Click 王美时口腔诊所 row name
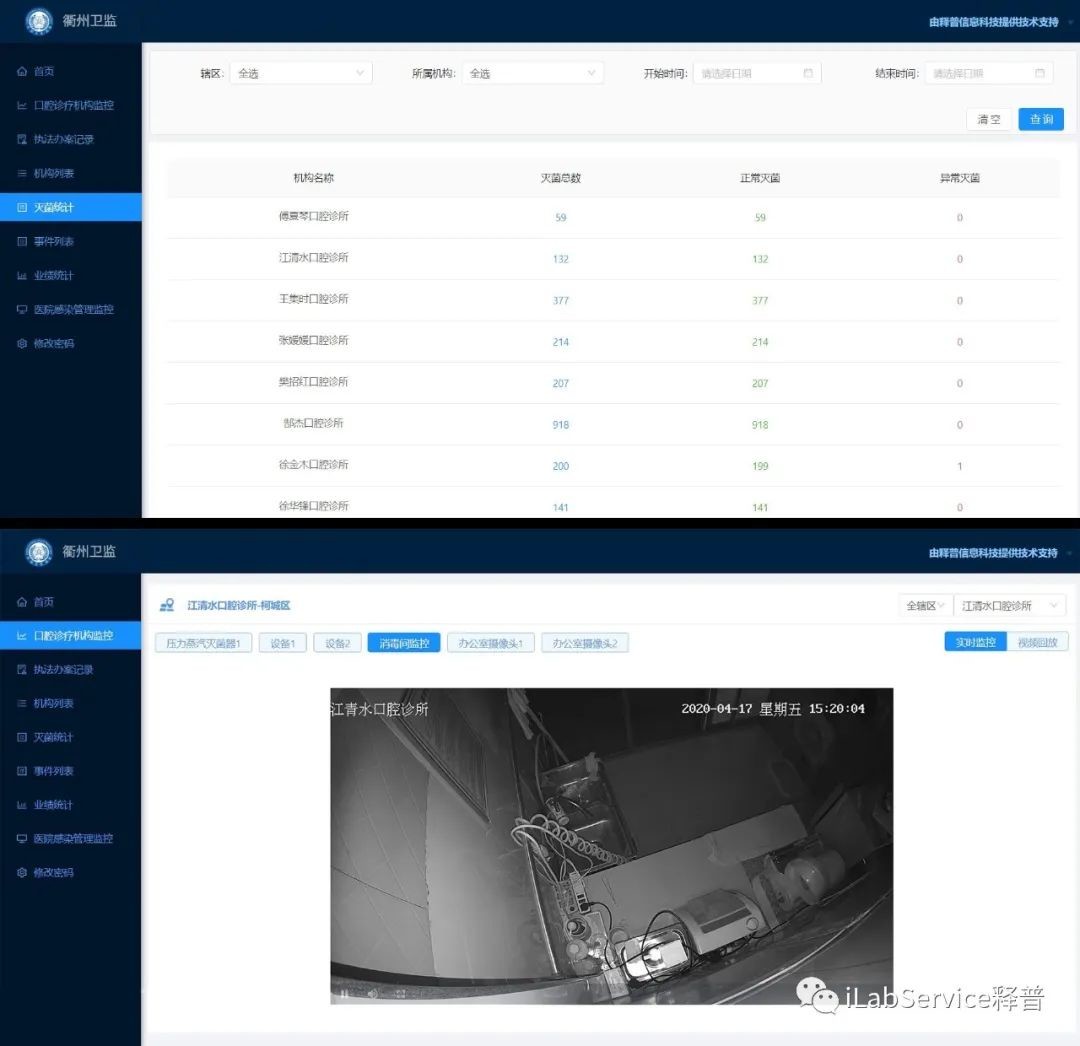The width and height of the screenshot is (1080, 1046). [313, 299]
